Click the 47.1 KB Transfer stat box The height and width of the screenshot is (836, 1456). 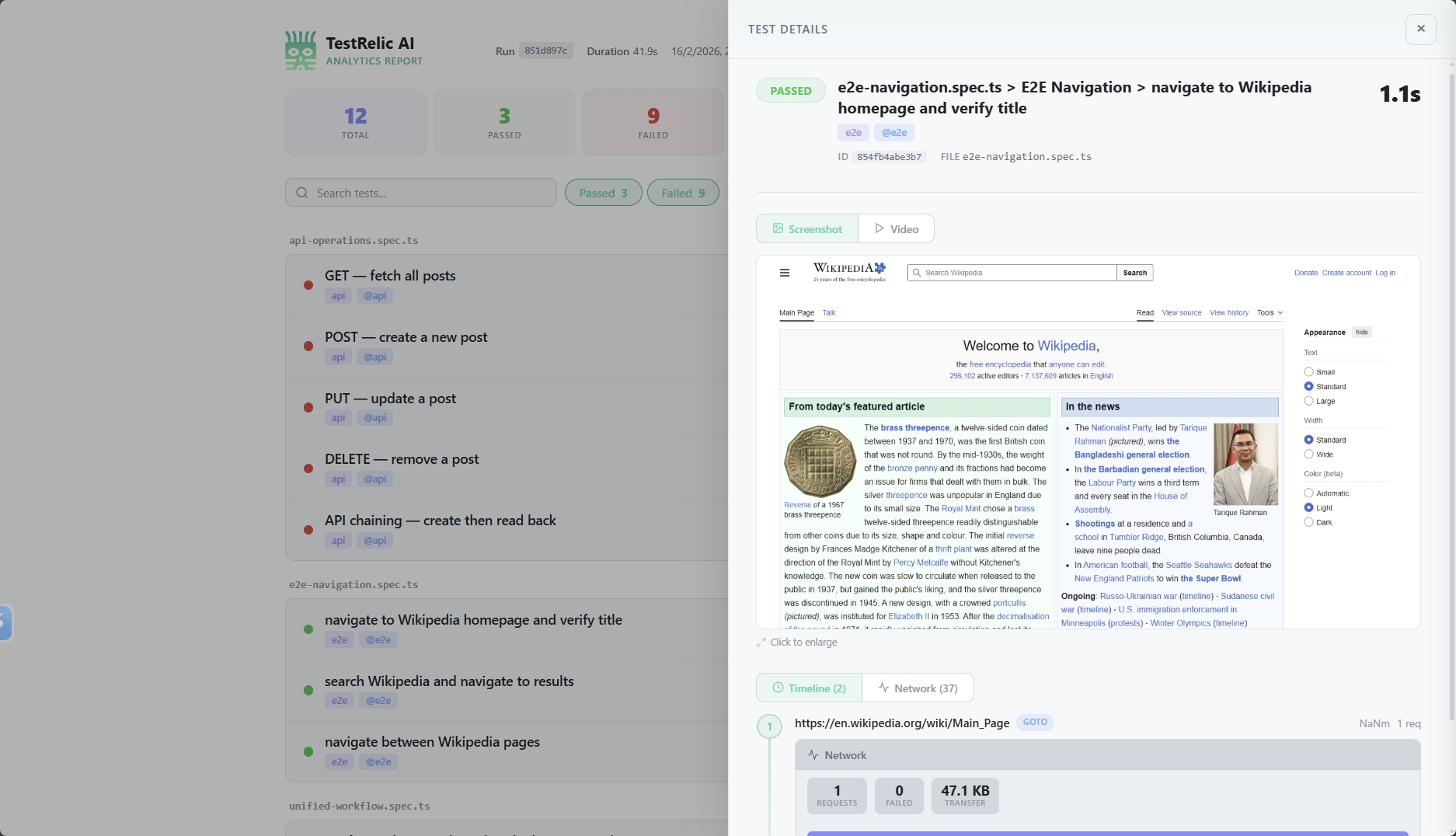965,796
